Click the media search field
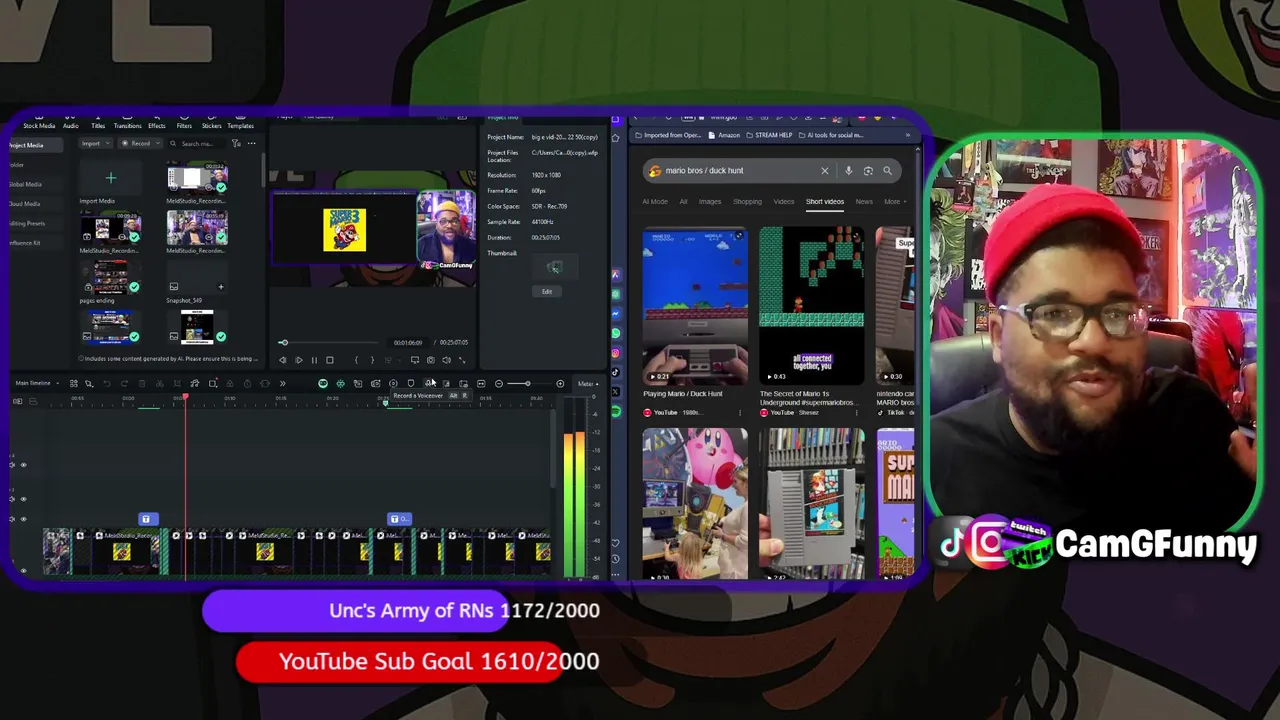The image size is (1280, 720). [197, 144]
